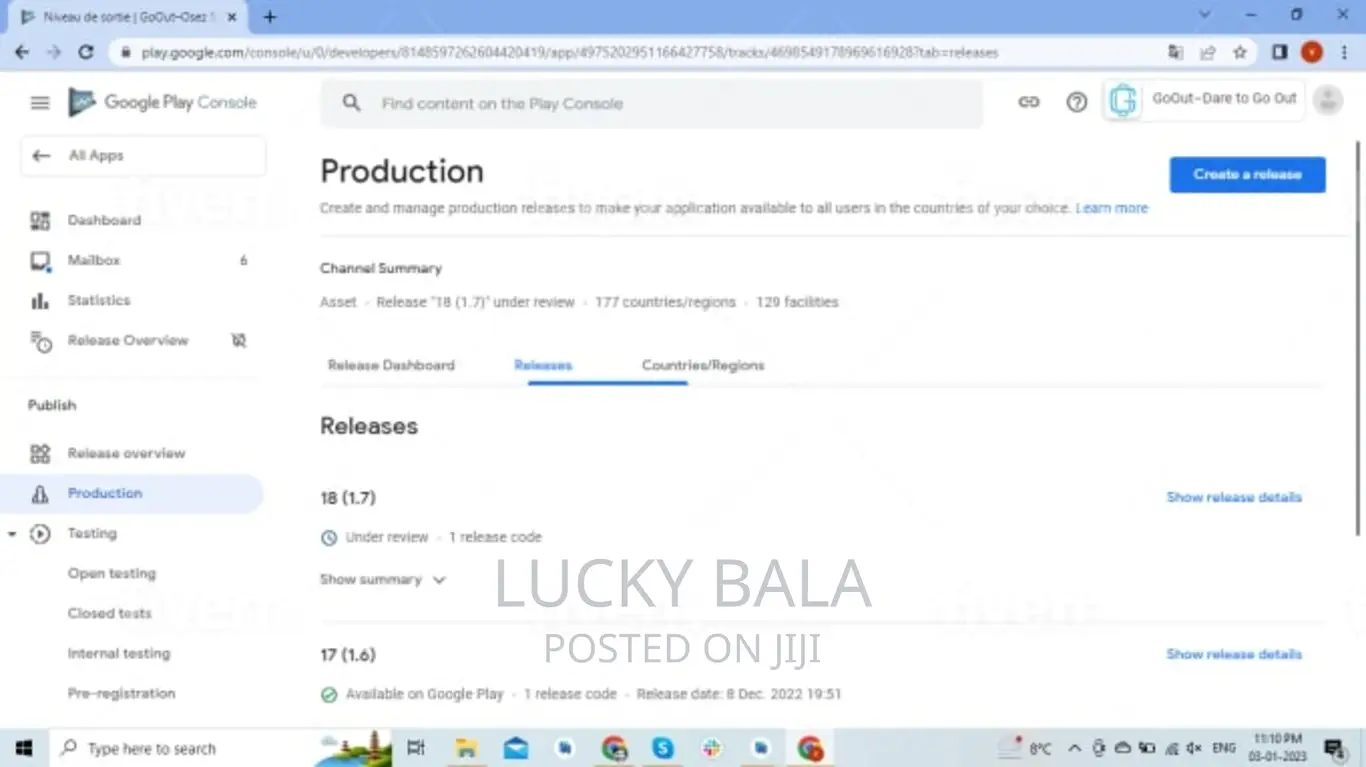Select the Production sidebar item
The image size is (1366, 767).
(132, 494)
